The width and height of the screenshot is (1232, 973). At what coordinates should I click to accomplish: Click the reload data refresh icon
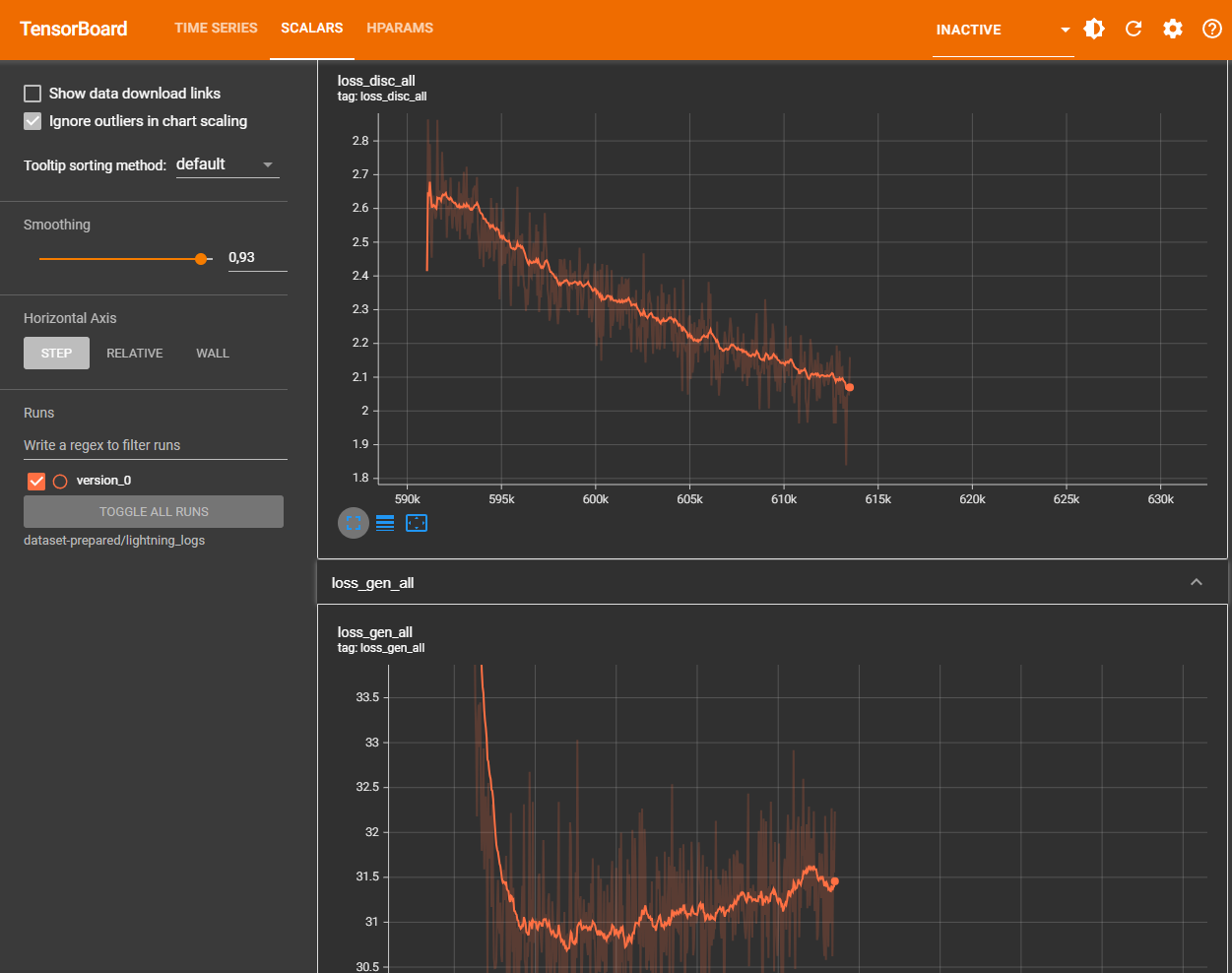click(x=1134, y=29)
